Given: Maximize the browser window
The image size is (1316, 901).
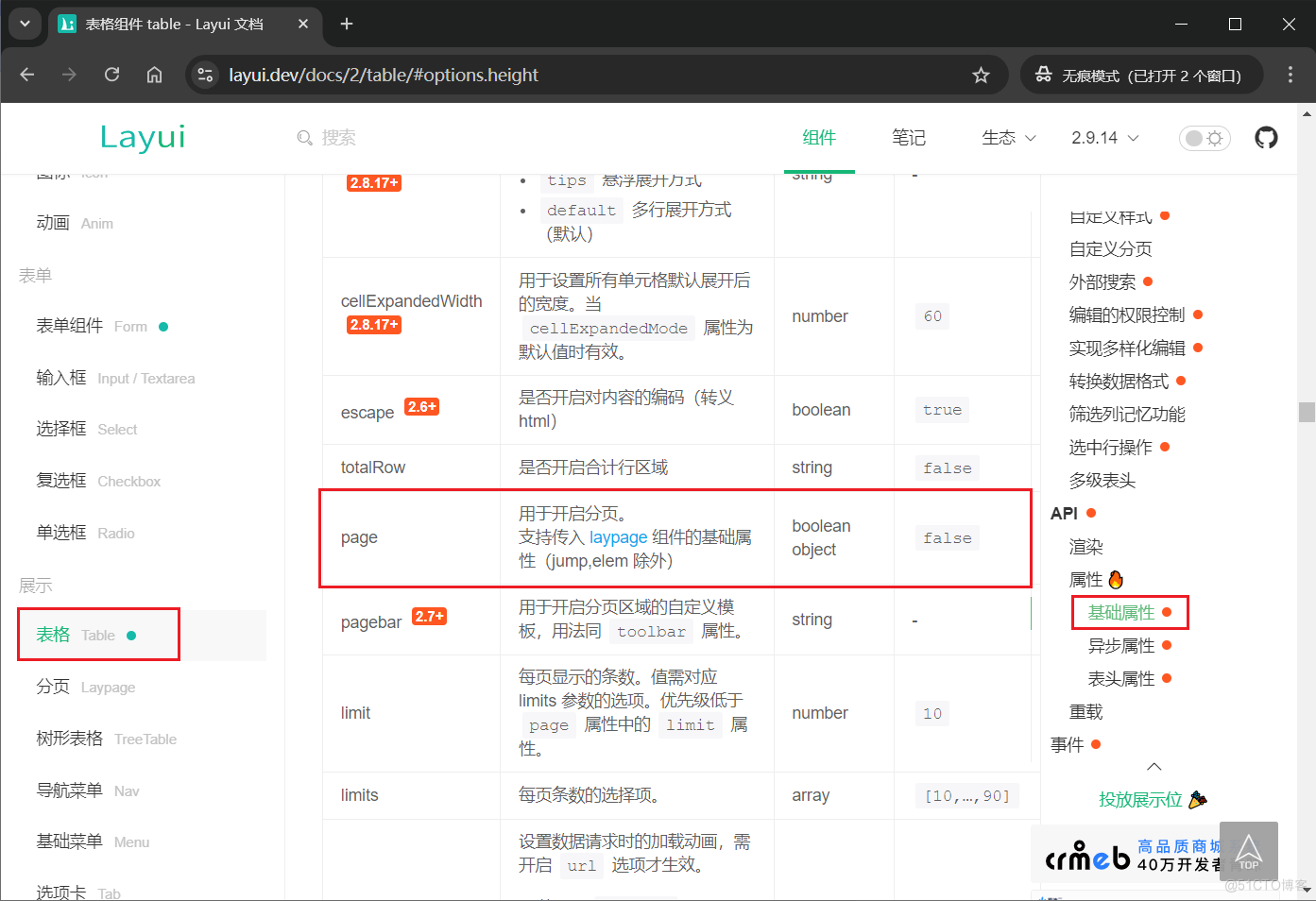Looking at the screenshot, I should pos(1235,24).
